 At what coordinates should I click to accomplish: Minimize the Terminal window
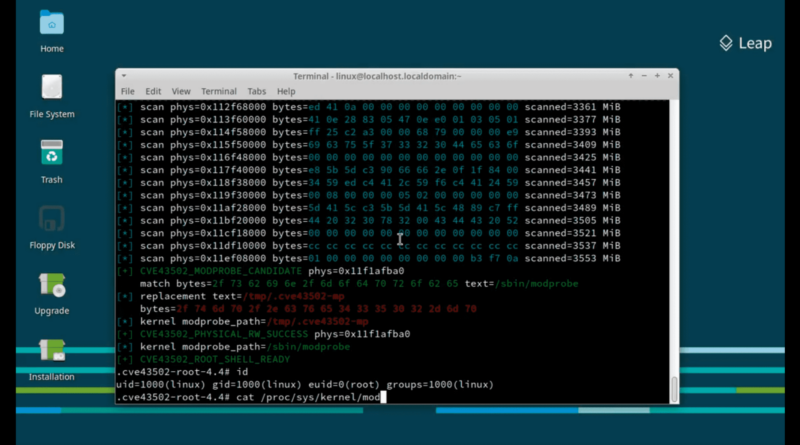[644, 76]
